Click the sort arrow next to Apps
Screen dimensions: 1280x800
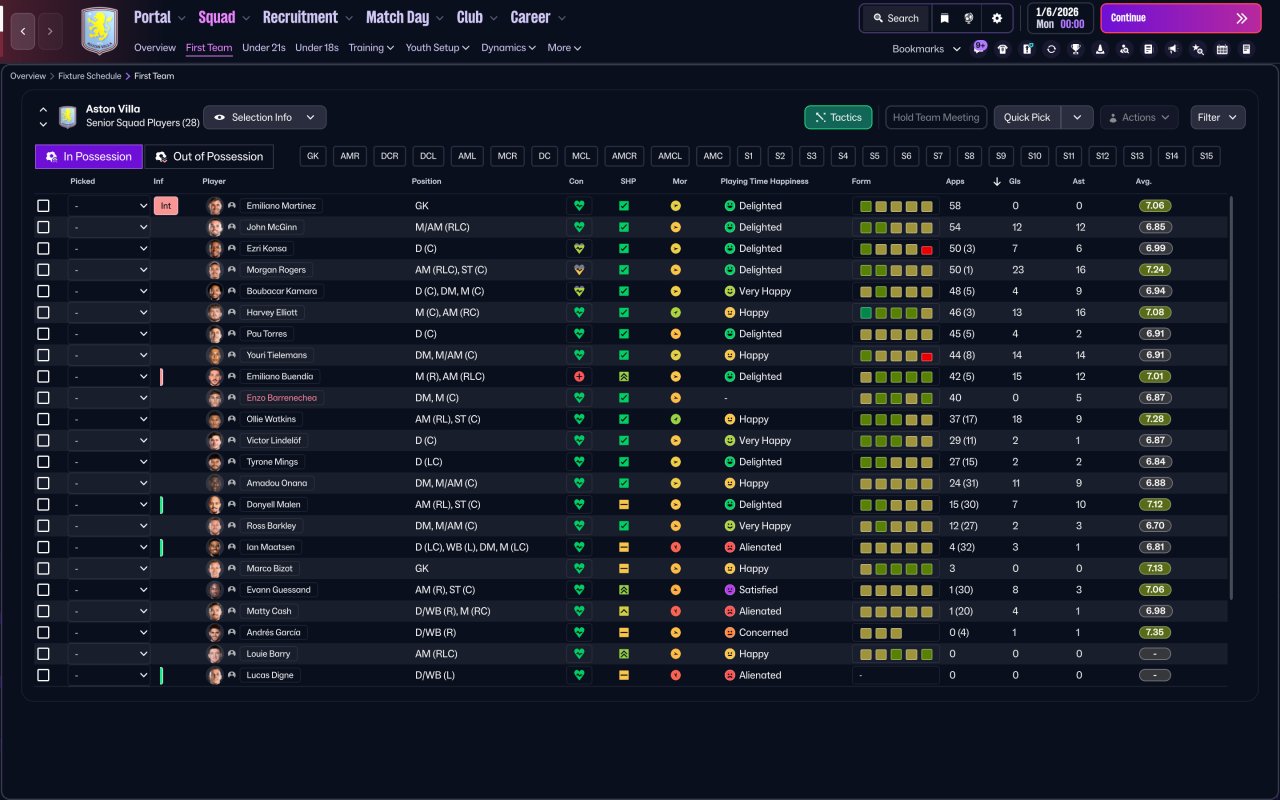pyautogui.click(x=996, y=182)
